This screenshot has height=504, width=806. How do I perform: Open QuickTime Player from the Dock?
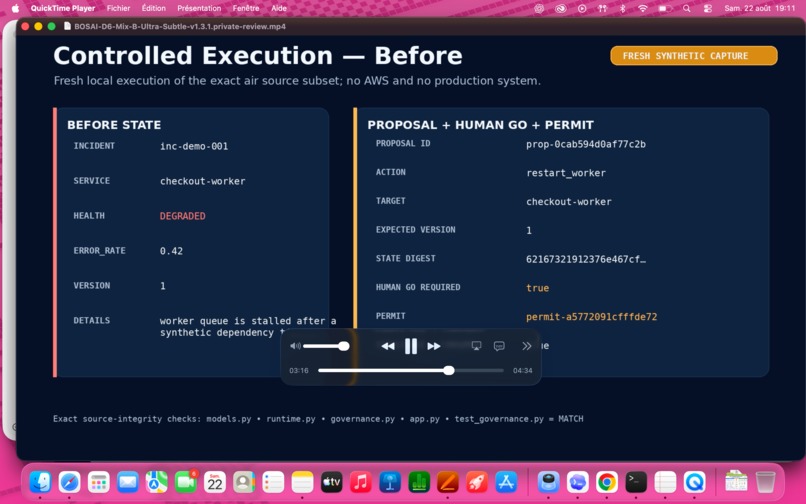(694, 482)
